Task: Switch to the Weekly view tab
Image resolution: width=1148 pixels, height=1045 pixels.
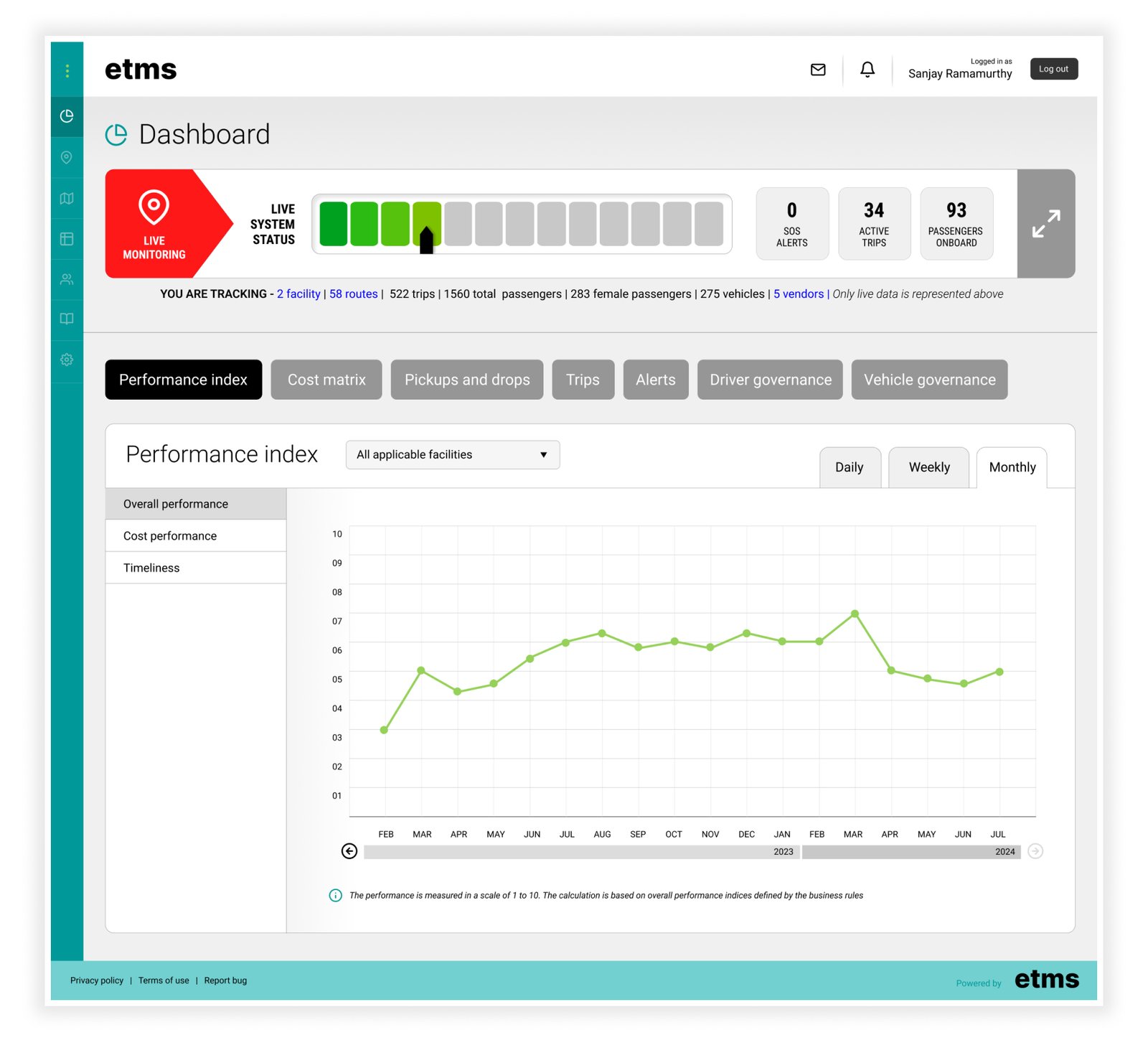Action: pyautogui.click(x=928, y=467)
